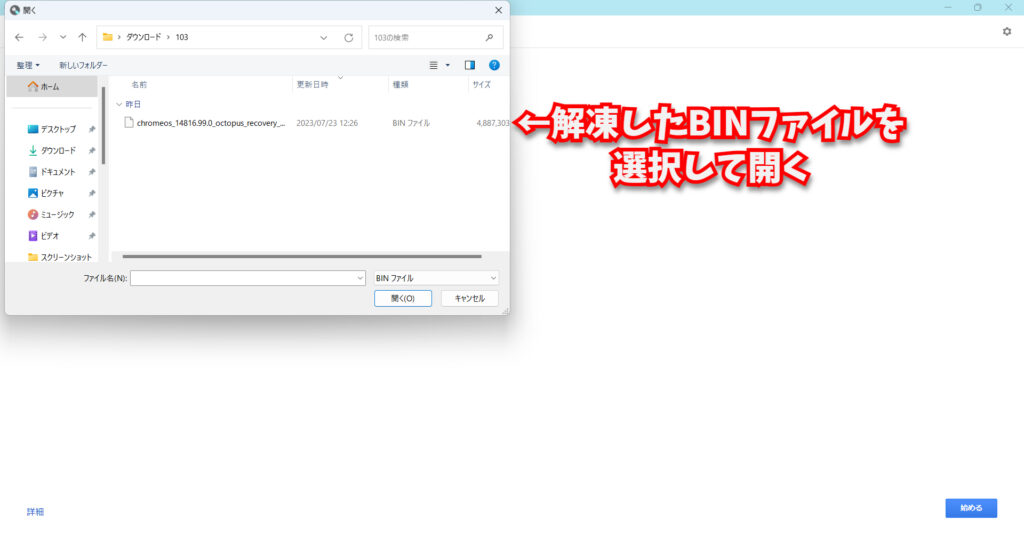
Task: Open the 整理 menu
Action: point(28,65)
